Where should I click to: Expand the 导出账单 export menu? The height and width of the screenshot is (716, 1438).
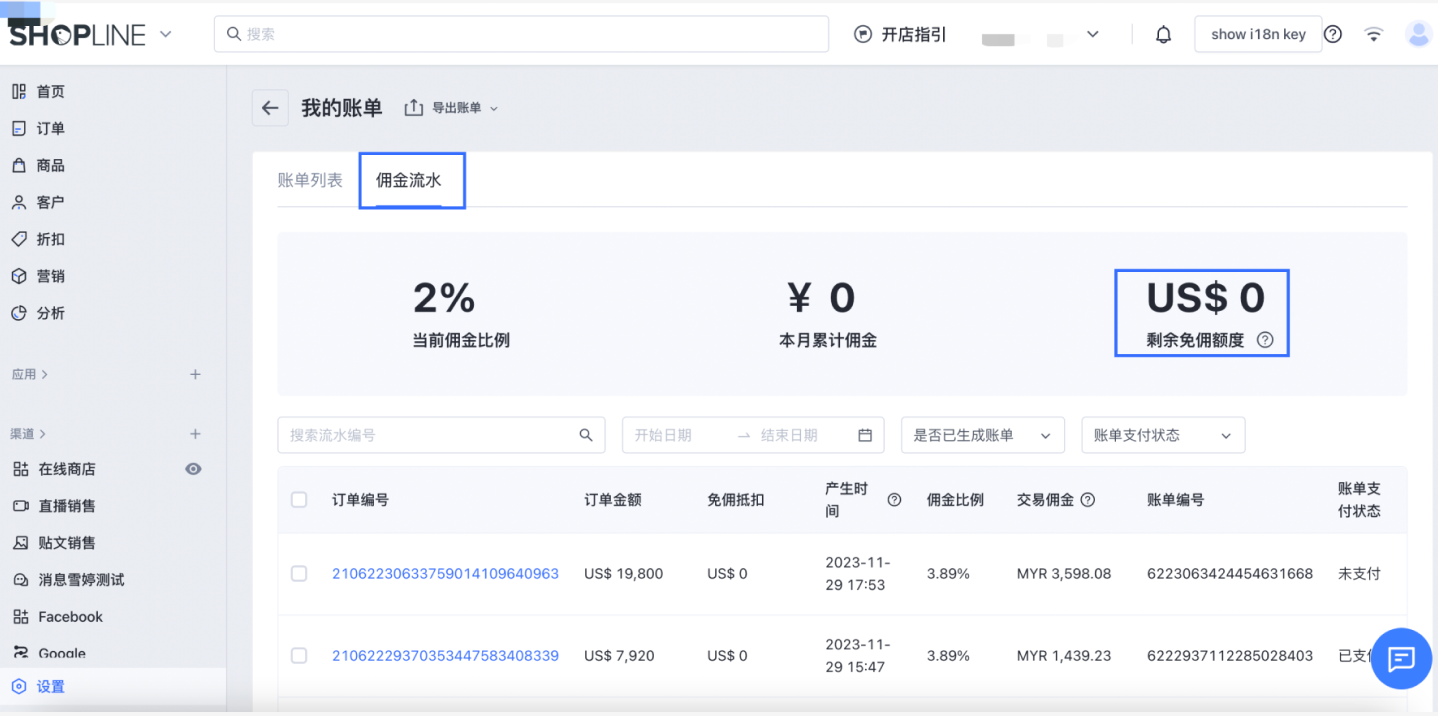coord(451,108)
